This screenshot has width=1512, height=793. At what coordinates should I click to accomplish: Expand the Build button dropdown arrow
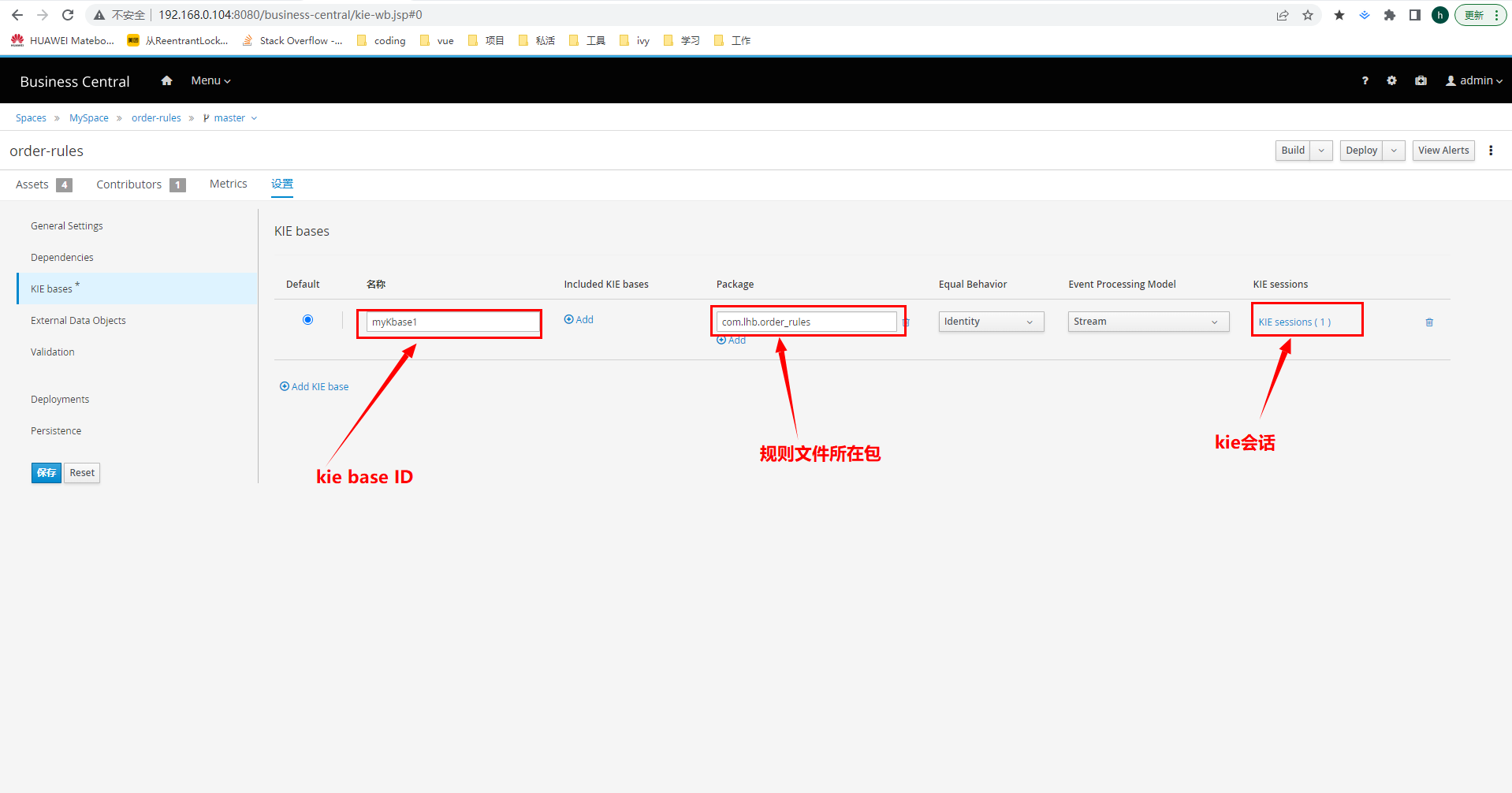(1321, 151)
